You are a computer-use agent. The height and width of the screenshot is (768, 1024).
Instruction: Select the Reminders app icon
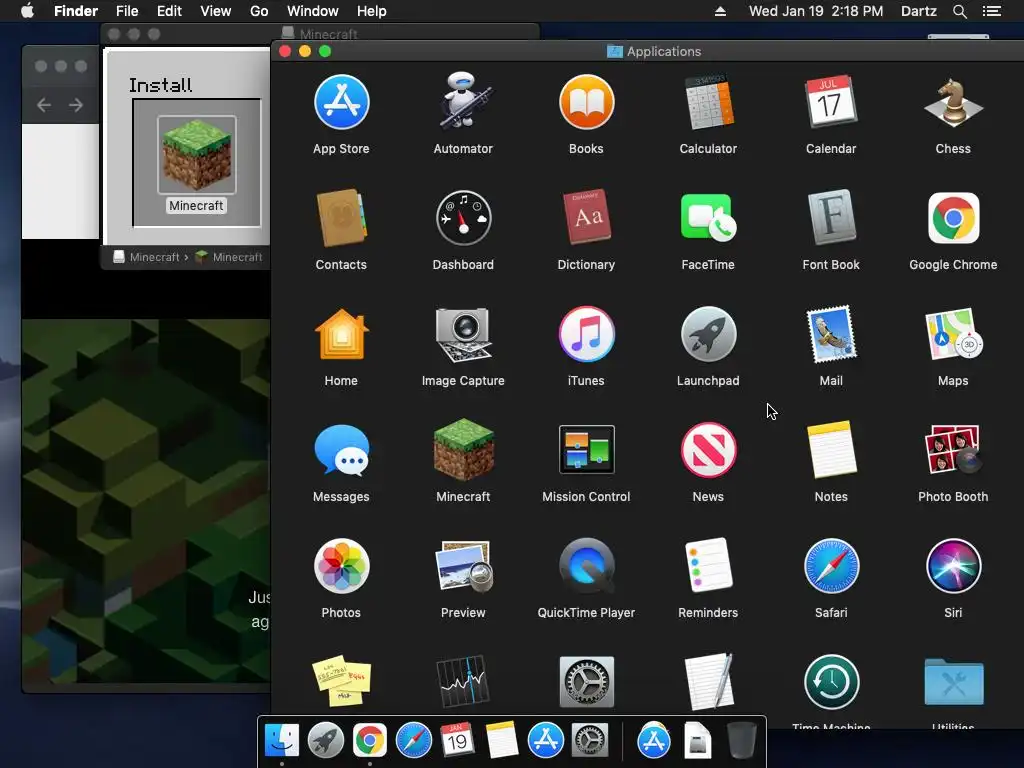(708, 566)
